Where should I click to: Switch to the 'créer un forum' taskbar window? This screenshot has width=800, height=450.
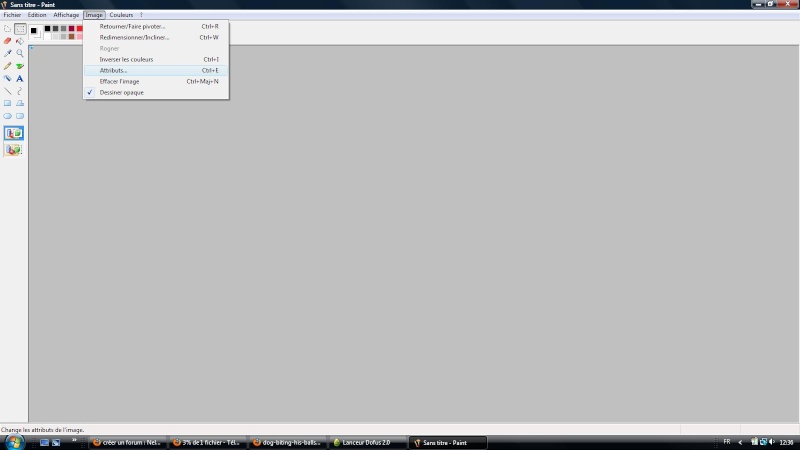128,442
